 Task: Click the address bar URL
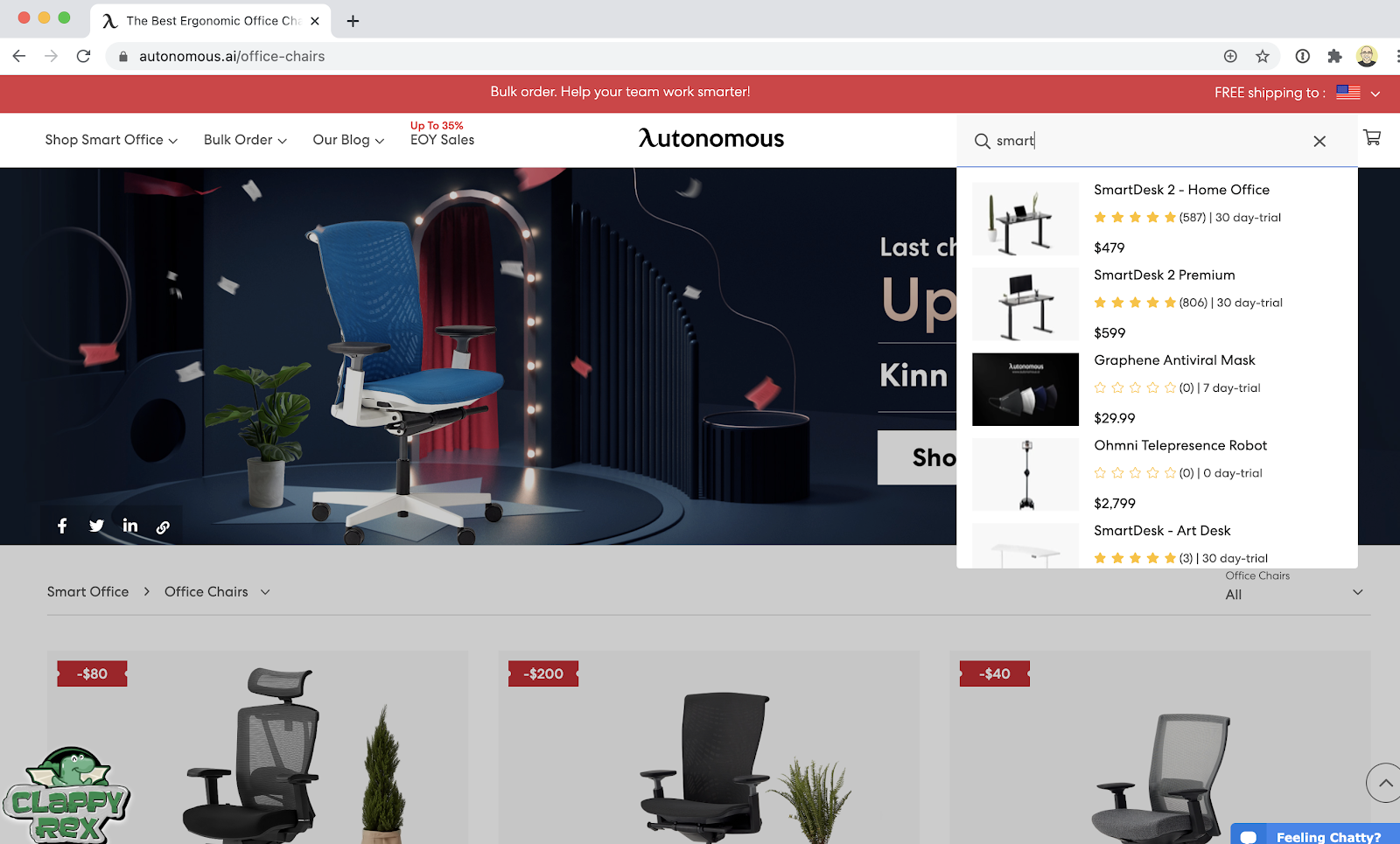(x=232, y=56)
